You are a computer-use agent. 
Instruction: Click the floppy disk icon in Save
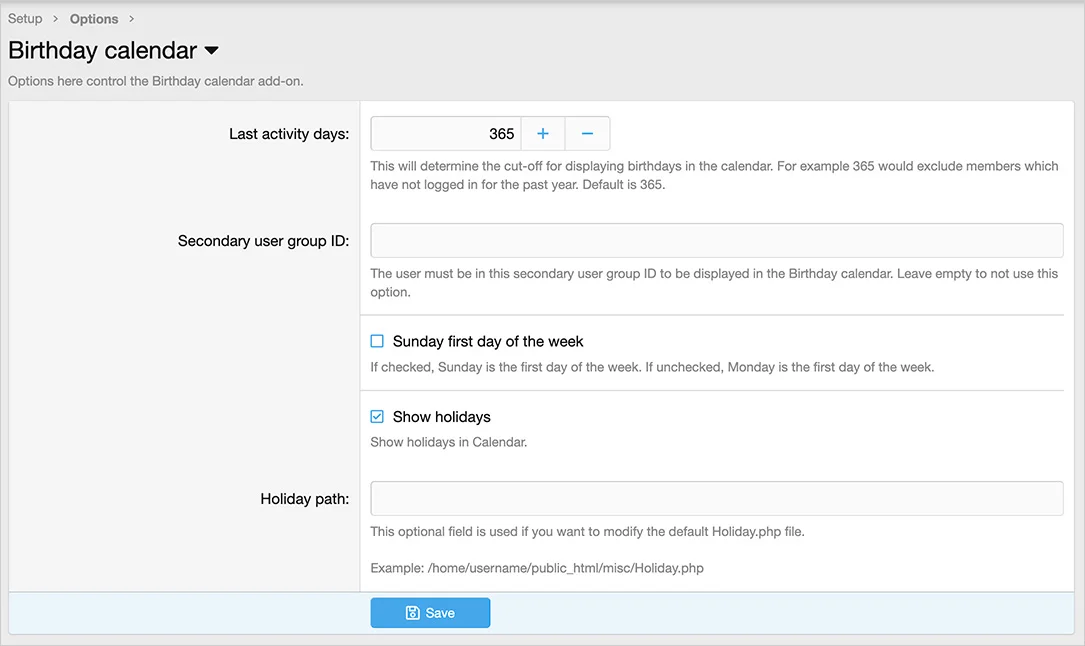[412, 613]
